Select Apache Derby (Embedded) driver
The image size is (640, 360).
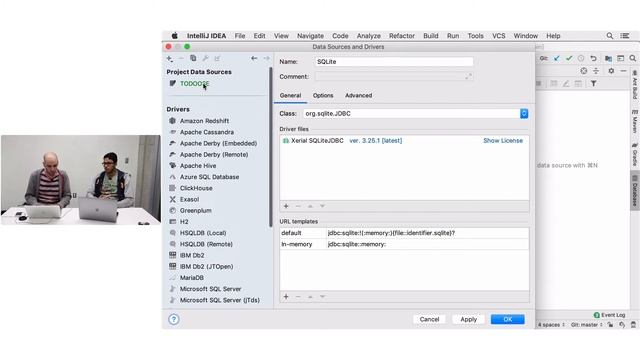tap(218, 143)
